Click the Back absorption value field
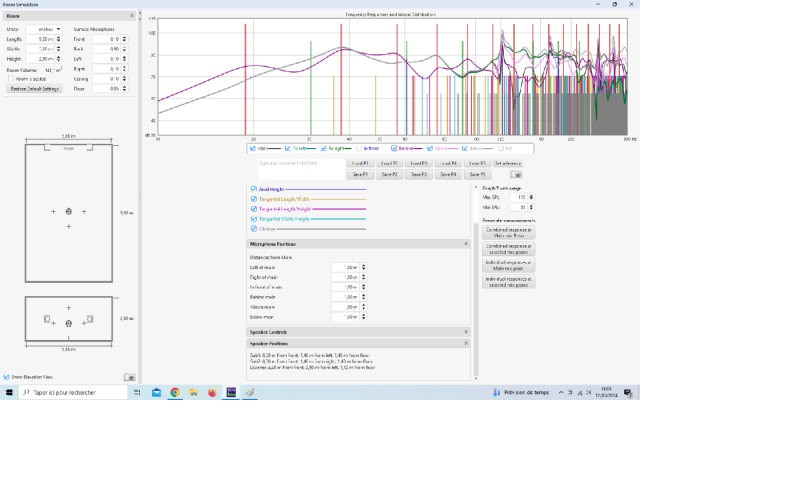The height and width of the screenshot is (500, 800). (107, 49)
